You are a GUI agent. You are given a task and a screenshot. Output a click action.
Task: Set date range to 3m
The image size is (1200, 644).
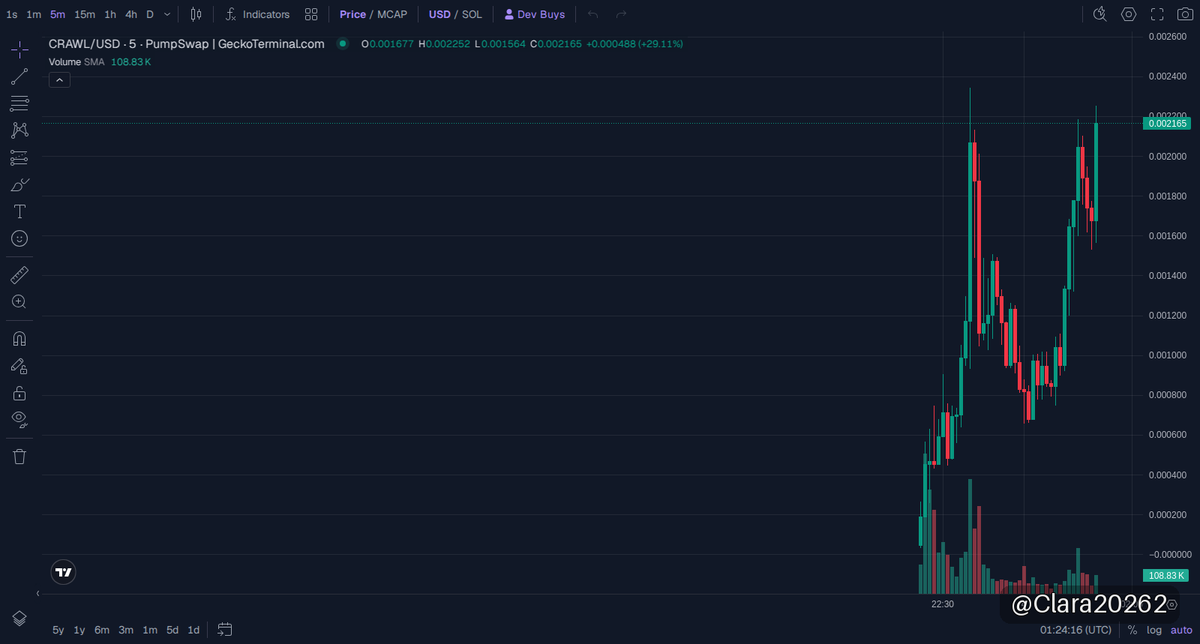[126, 630]
